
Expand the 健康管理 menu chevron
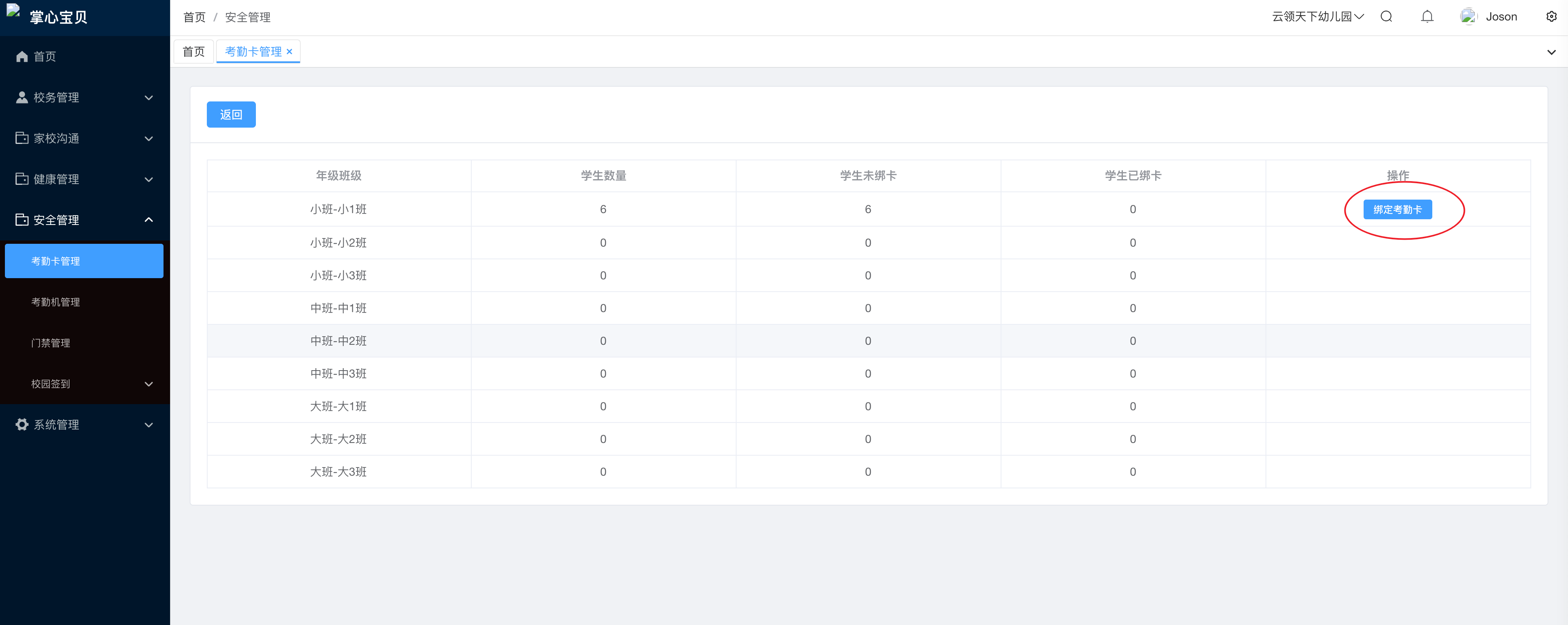148,179
